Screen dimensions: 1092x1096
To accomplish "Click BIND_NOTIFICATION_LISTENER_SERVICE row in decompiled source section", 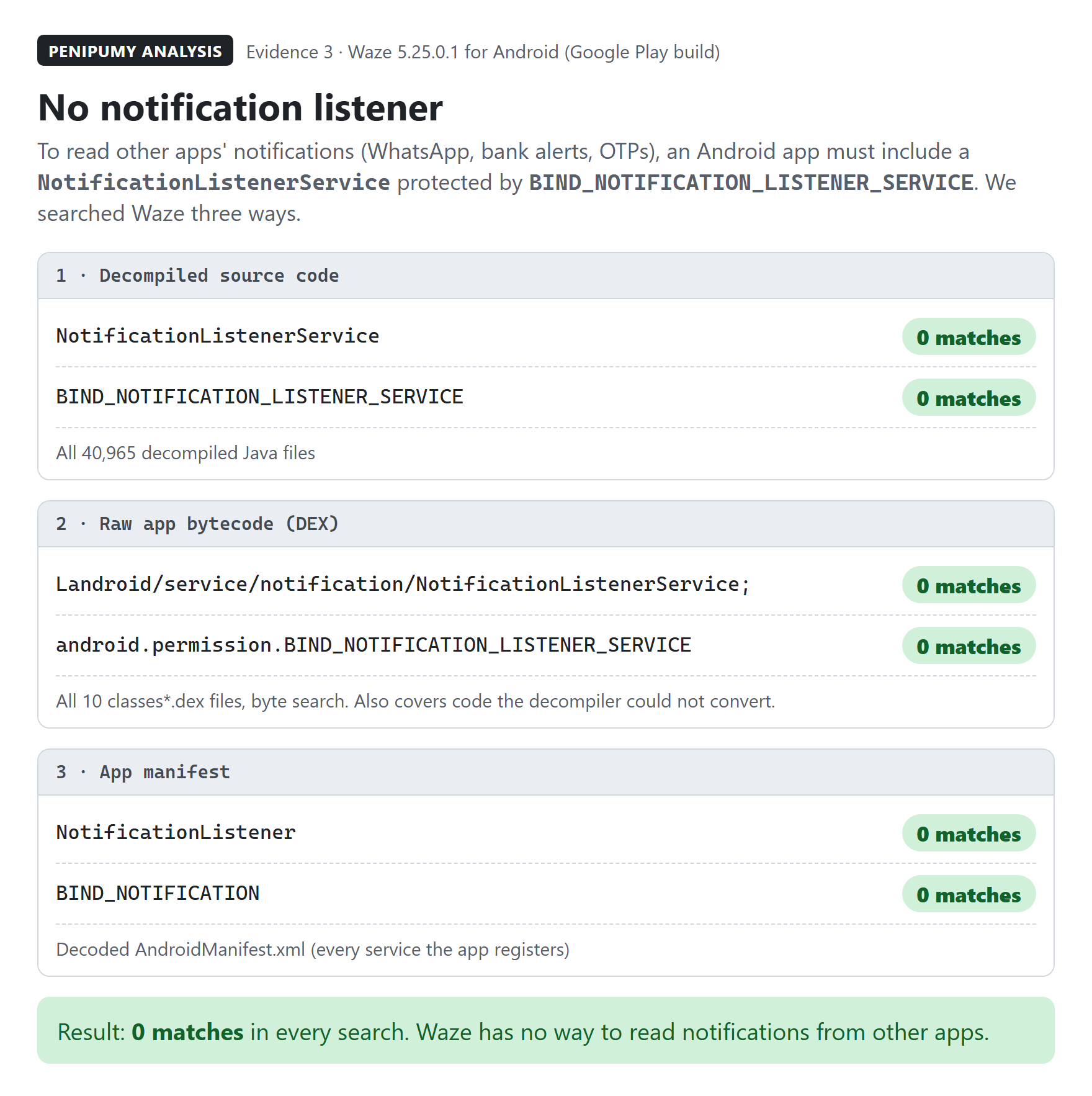I will click(x=546, y=397).
